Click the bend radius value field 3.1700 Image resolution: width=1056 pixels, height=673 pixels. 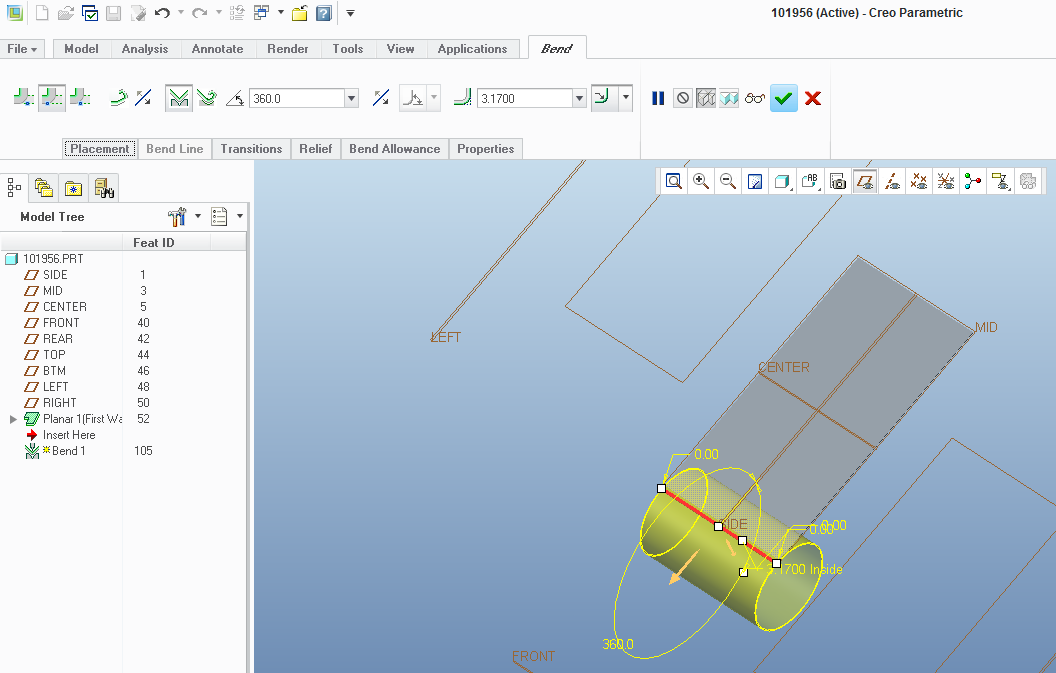(x=525, y=98)
